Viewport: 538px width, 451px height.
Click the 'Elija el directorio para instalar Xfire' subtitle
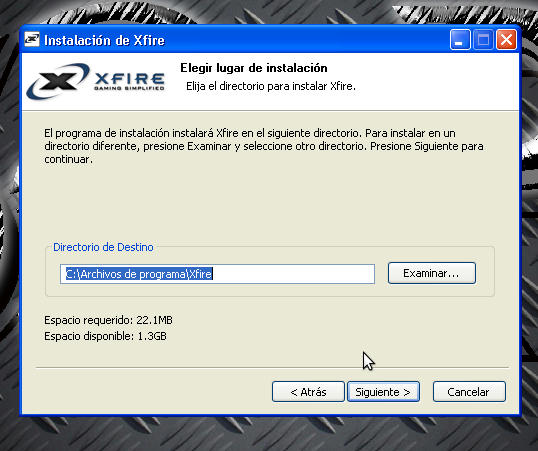(271, 86)
